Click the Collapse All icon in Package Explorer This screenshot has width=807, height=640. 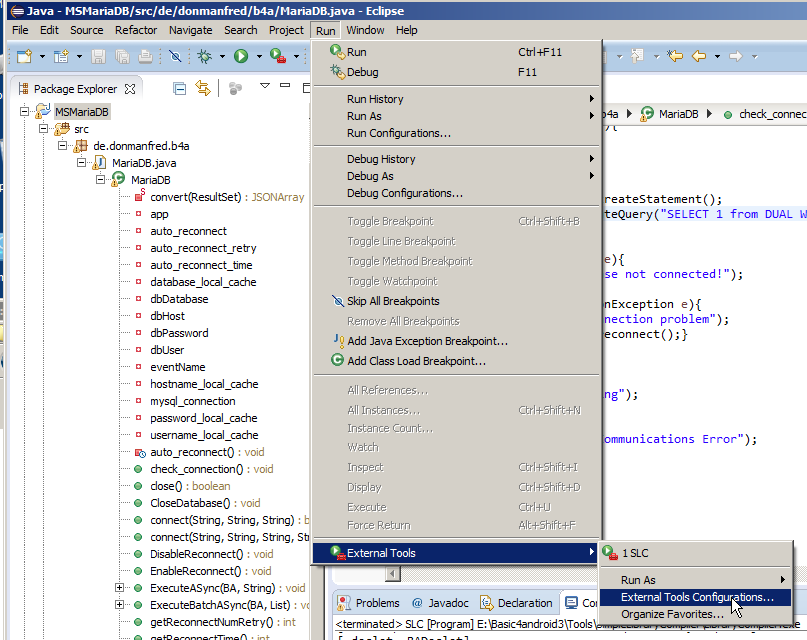click(x=180, y=89)
